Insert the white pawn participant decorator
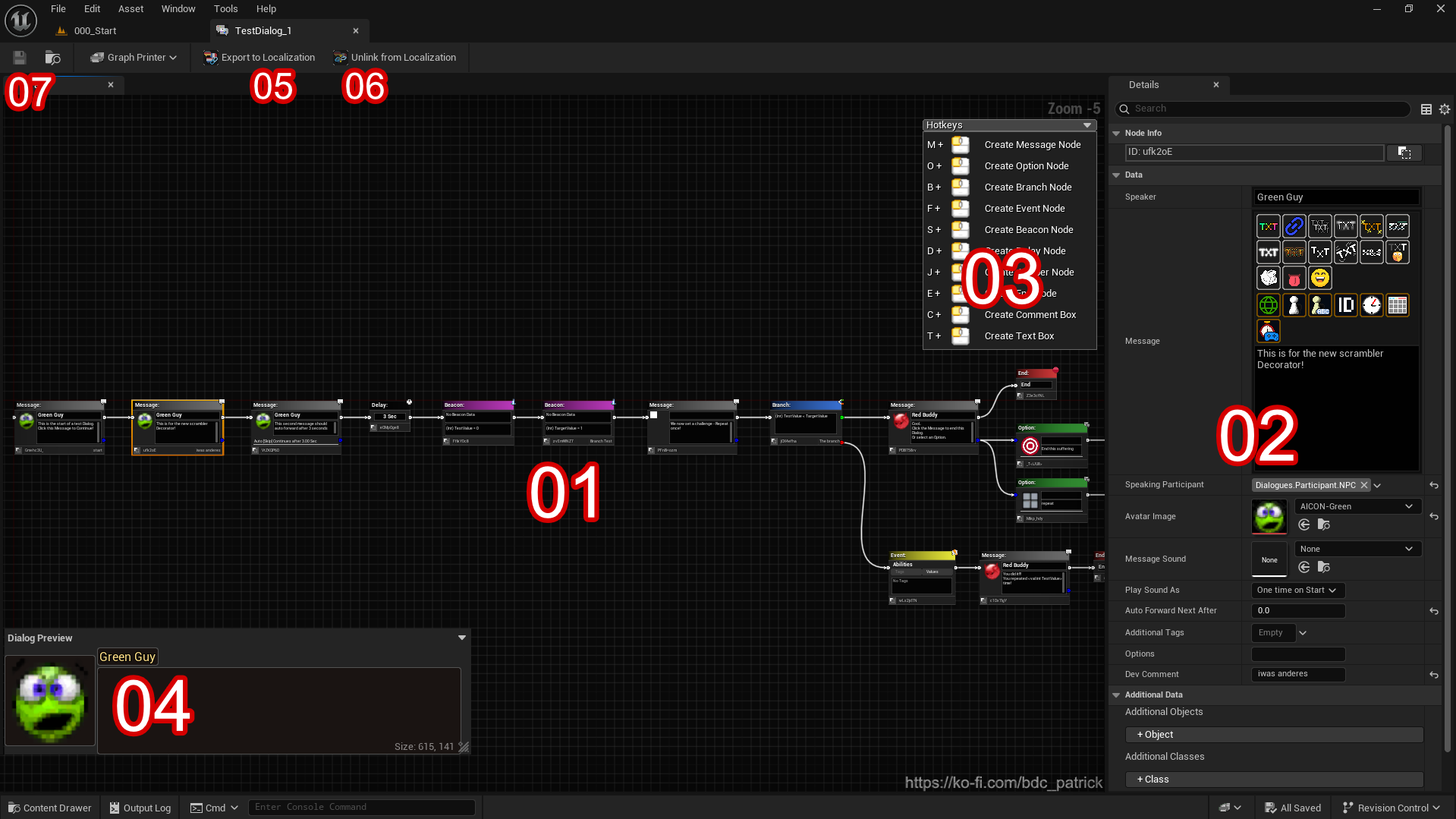 1294,305
